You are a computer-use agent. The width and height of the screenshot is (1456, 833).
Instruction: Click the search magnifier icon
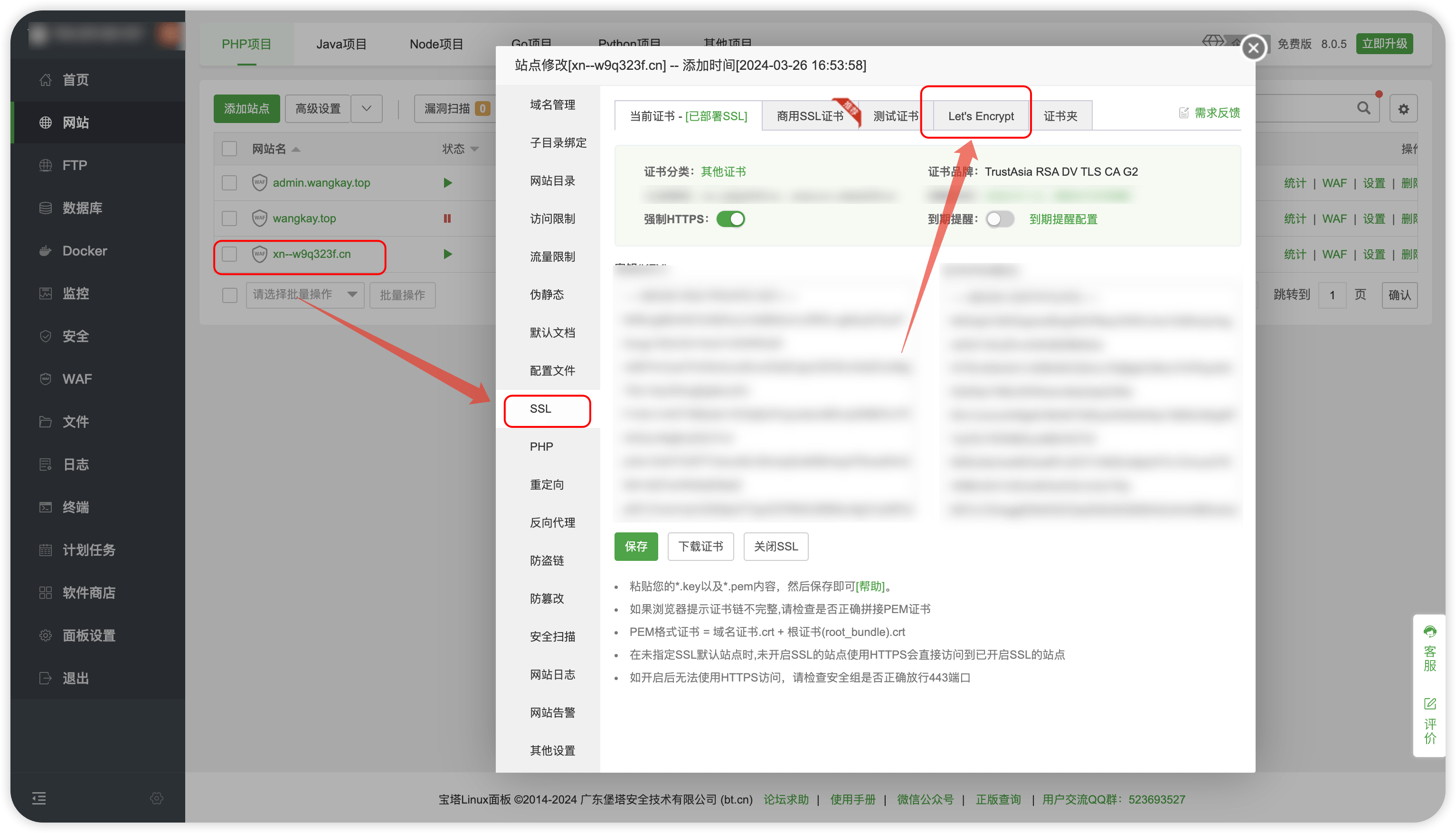(1363, 108)
